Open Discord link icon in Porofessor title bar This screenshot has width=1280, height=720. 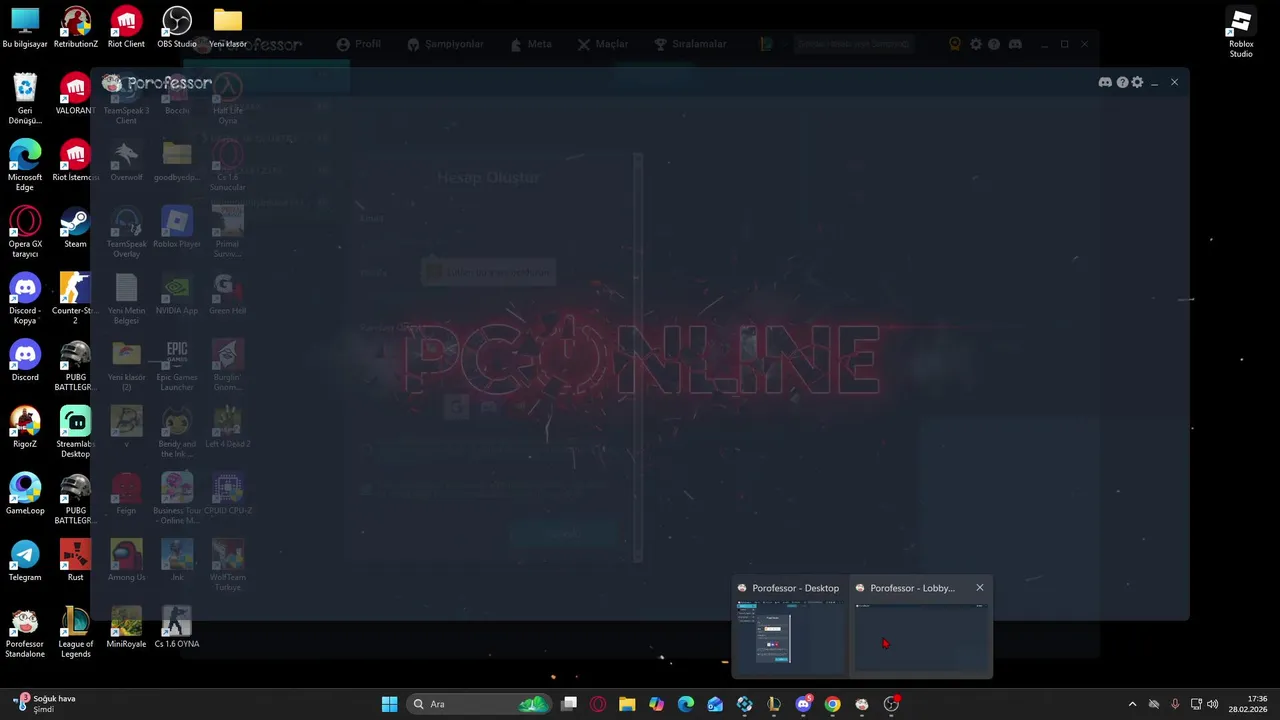coord(1105,82)
